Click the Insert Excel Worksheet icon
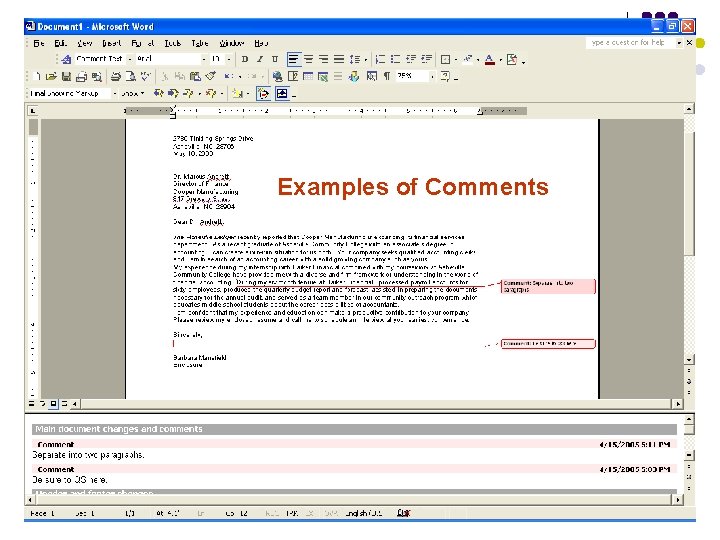 pos(323,77)
